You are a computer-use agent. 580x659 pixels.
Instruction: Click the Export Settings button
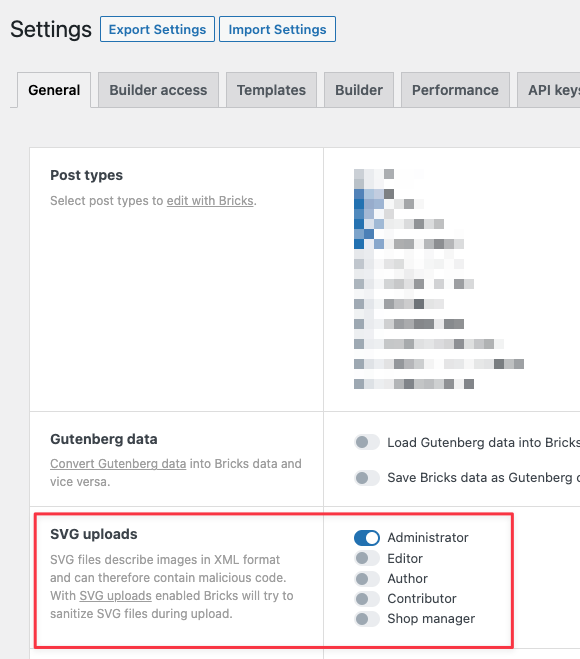(x=157, y=29)
